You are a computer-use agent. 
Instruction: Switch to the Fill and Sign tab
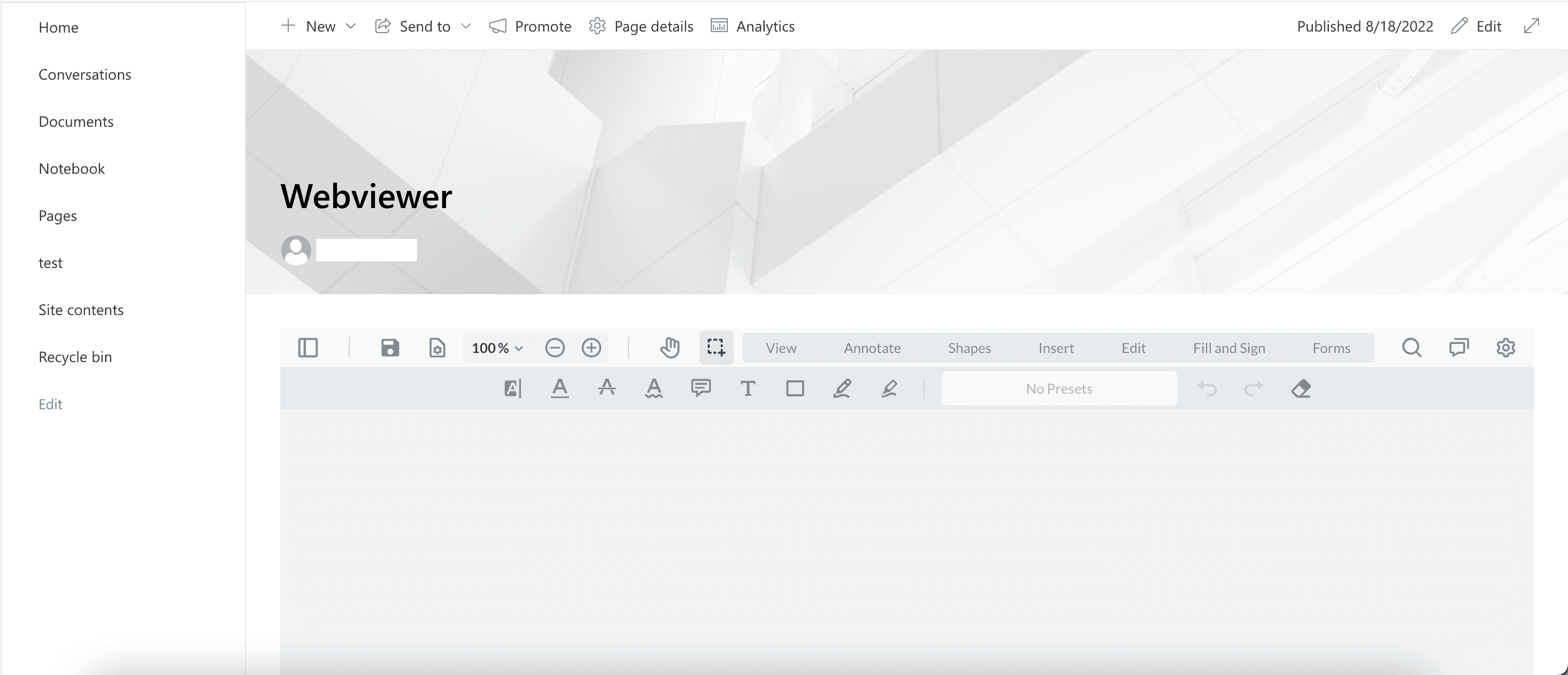pyautogui.click(x=1228, y=348)
